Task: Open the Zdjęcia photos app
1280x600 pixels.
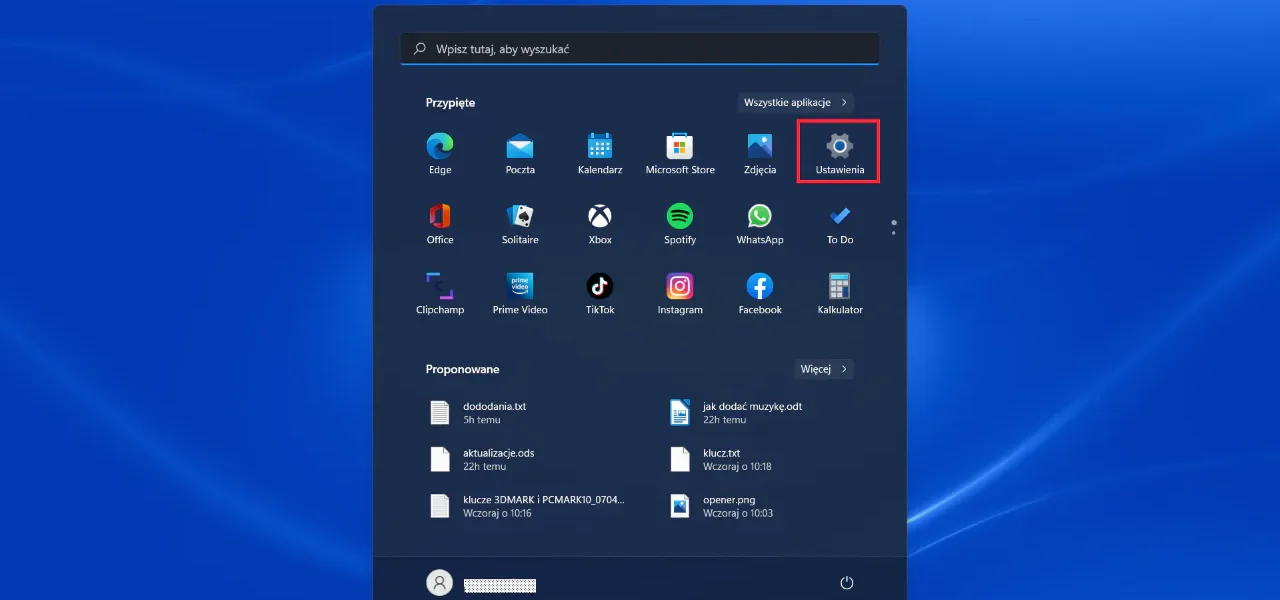Action: (759, 150)
